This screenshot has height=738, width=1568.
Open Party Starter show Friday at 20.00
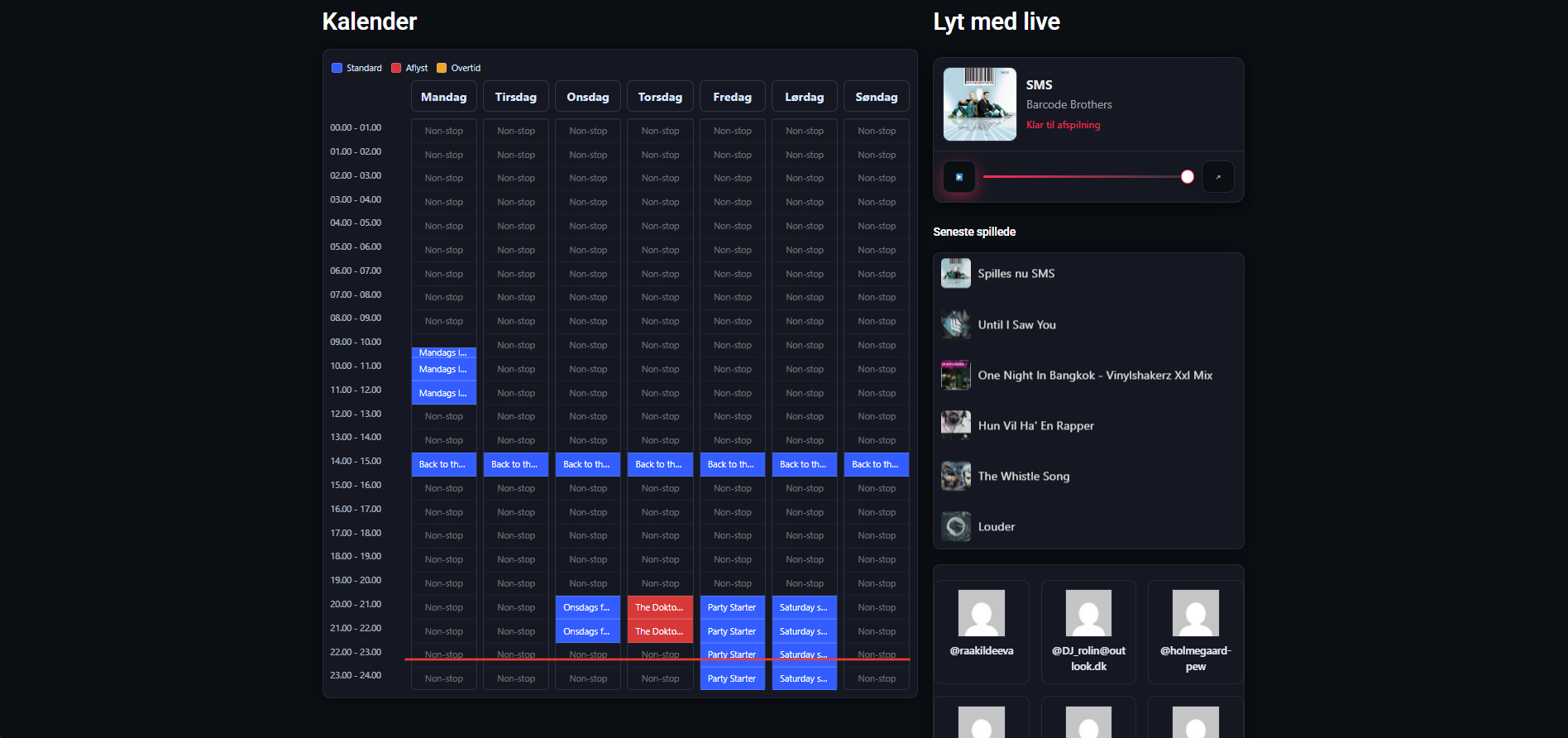coord(732,607)
